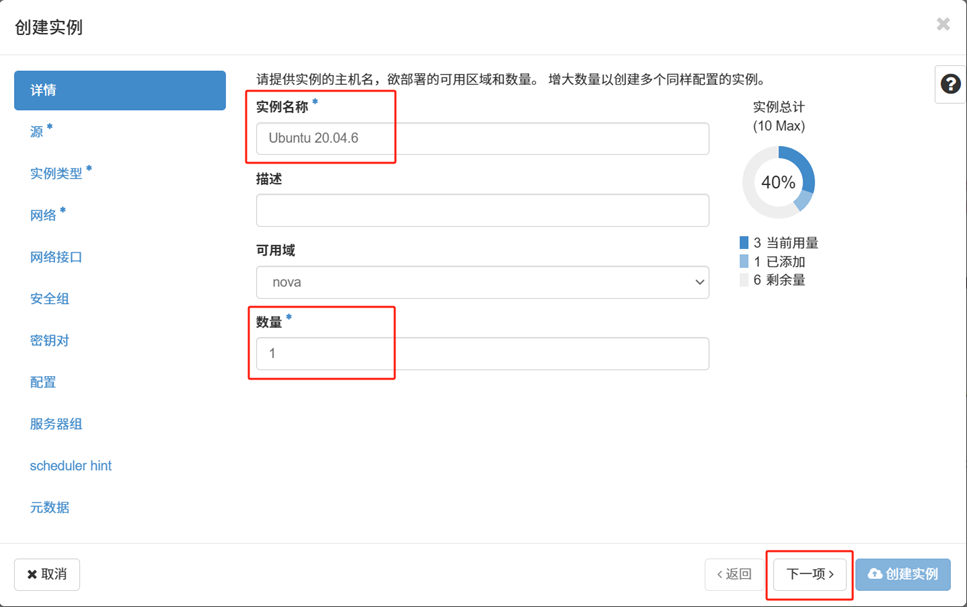Expand the 可用域 nova dropdown

point(482,283)
